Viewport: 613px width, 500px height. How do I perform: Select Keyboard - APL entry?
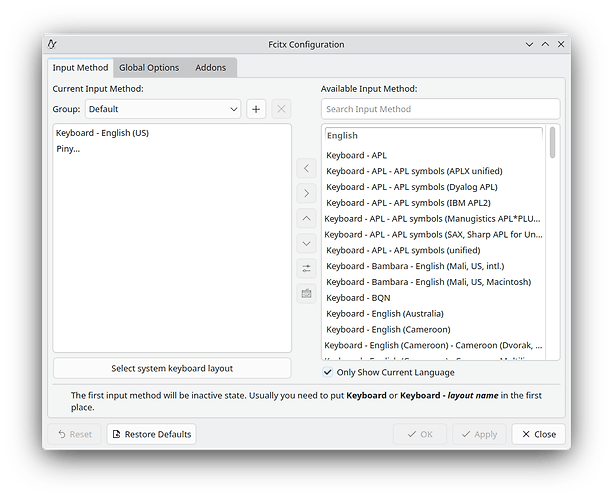(x=434, y=155)
